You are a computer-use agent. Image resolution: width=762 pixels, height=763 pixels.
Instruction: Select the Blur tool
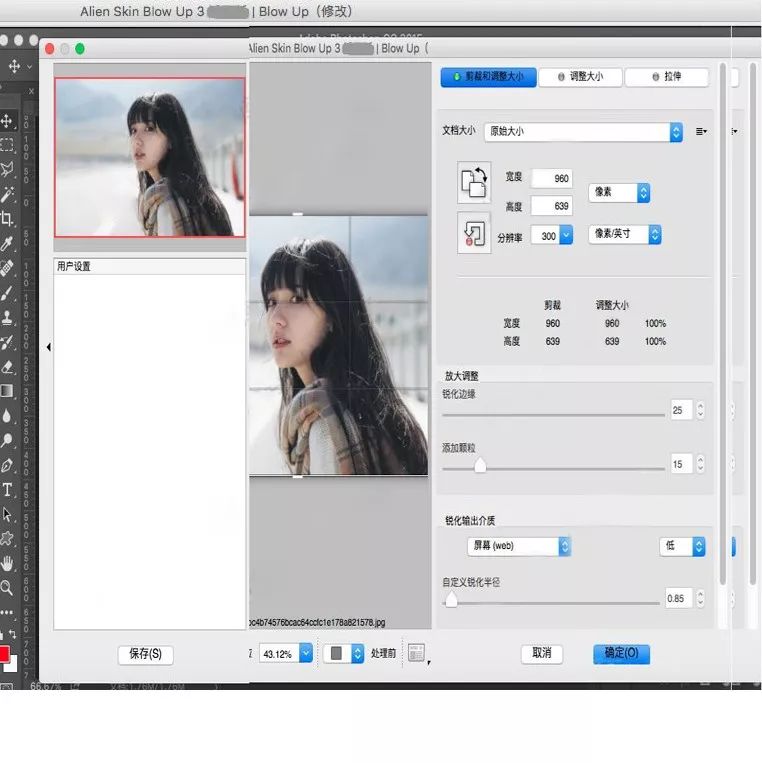7,416
